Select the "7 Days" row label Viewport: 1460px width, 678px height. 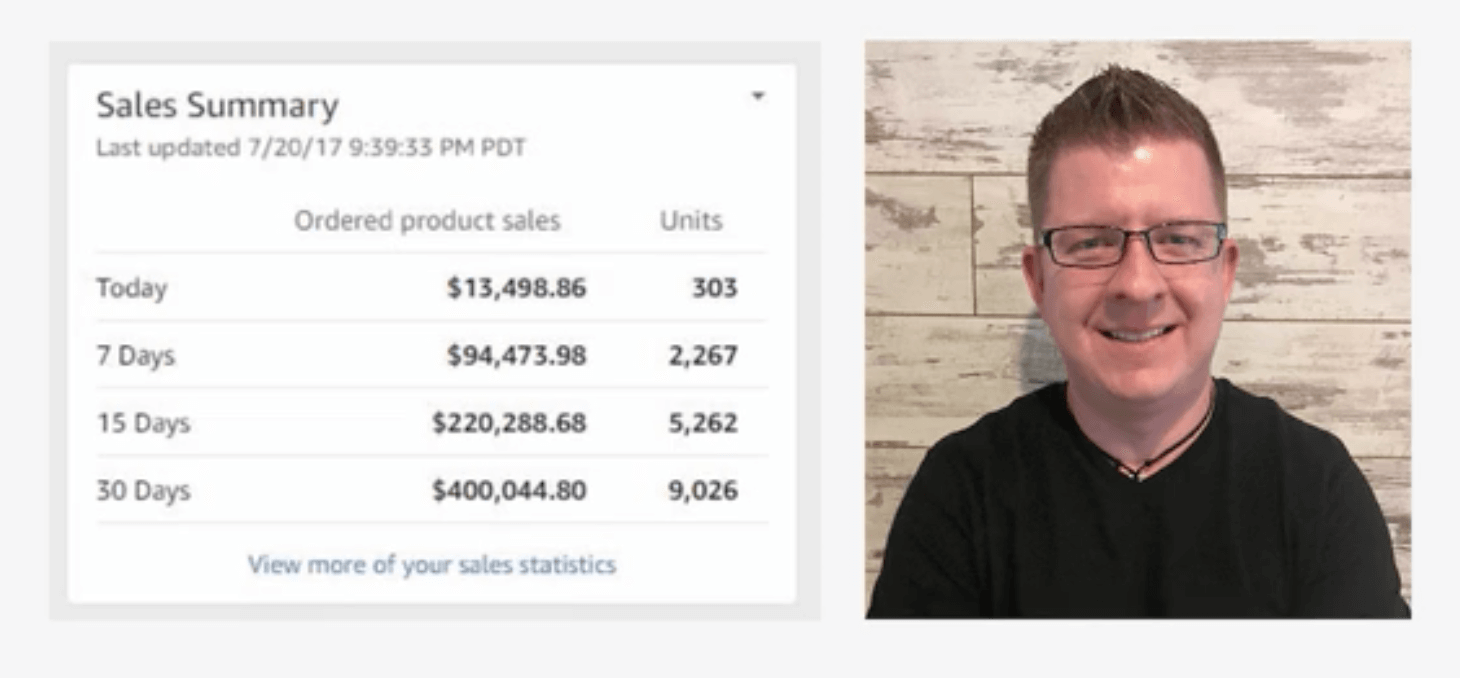(x=135, y=356)
